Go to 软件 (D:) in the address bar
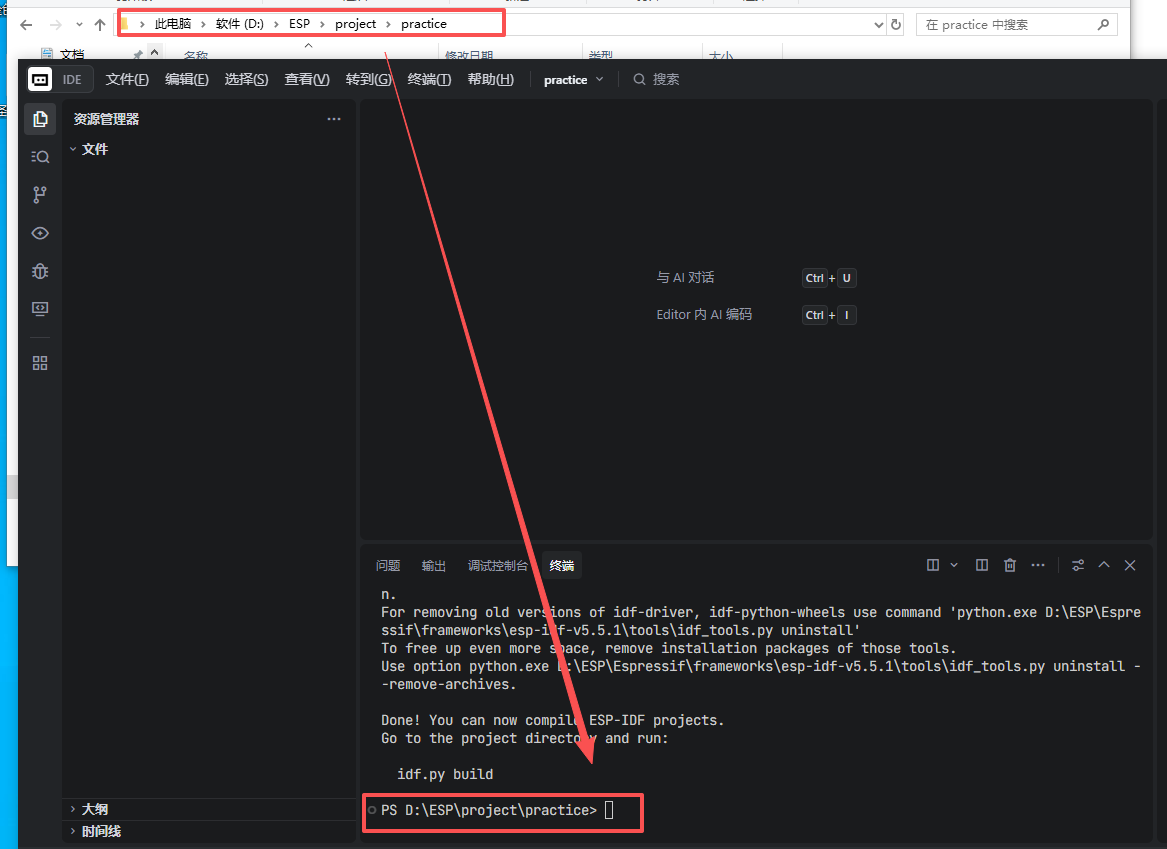The height and width of the screenshot is (849, 1167). point(240,24)
